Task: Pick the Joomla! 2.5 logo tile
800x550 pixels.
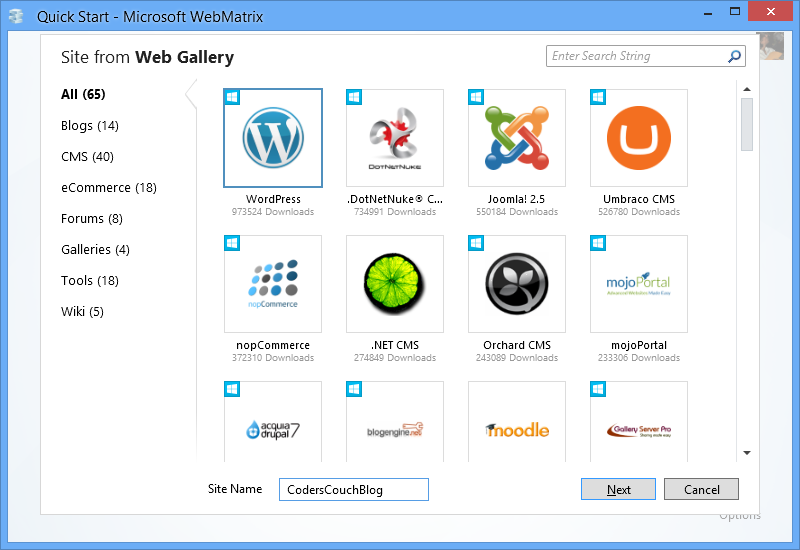Action: [517, 138]
